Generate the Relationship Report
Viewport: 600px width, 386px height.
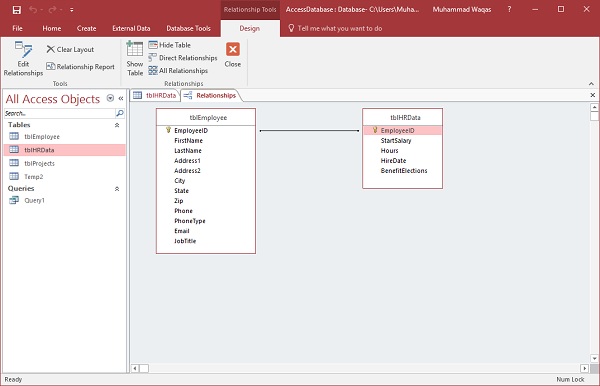tap(80, 67)
